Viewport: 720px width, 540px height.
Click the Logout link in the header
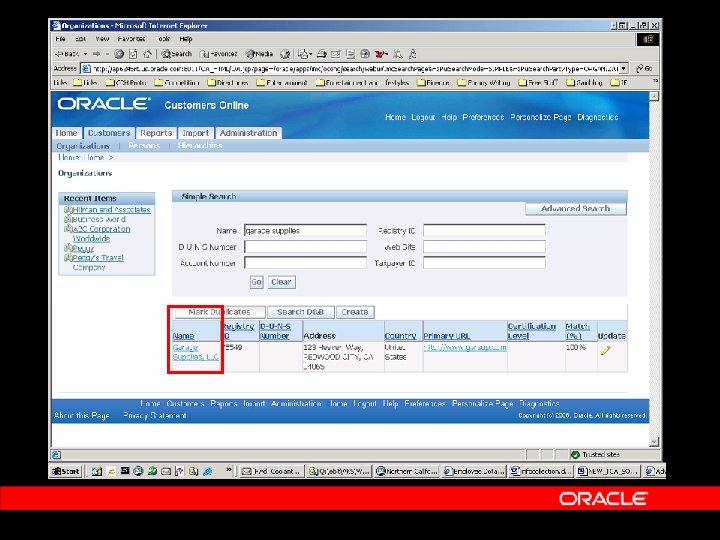[x=423, y=117]
